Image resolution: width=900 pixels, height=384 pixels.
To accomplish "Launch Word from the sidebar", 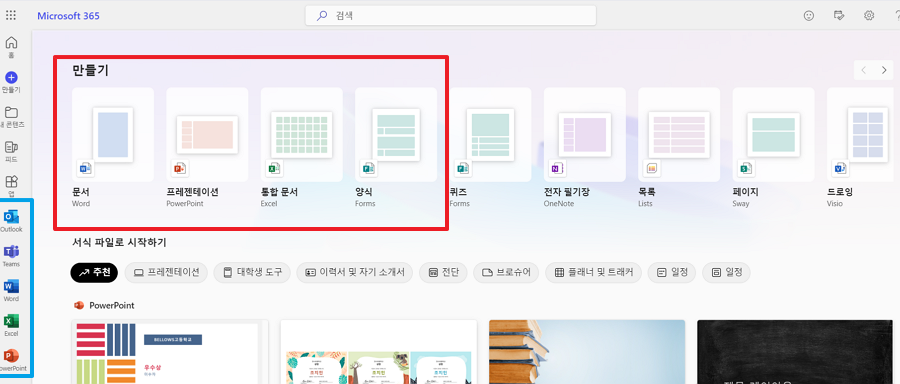I will tap(11, 290).
